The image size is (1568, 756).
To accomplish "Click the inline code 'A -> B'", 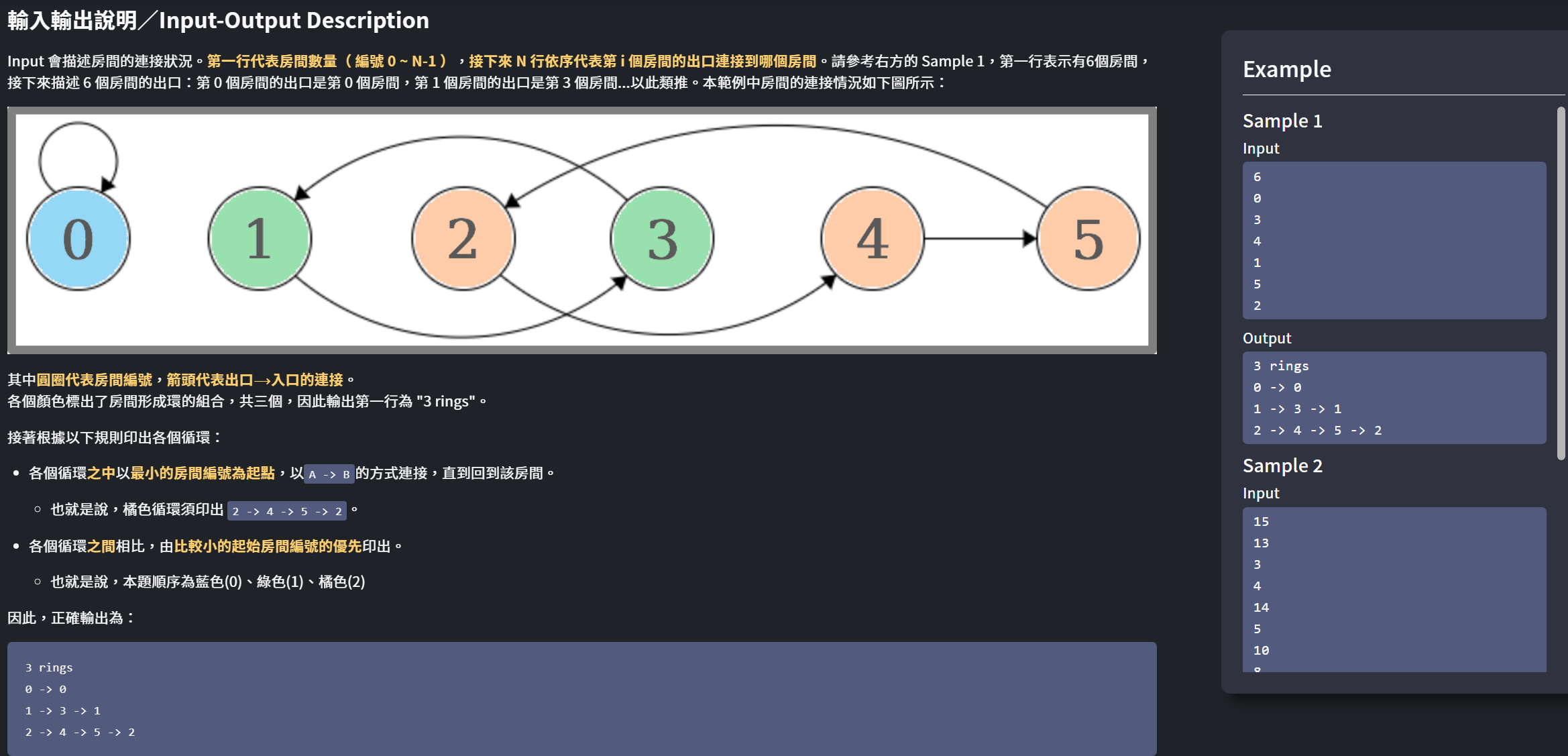I will tap(329, 474).
